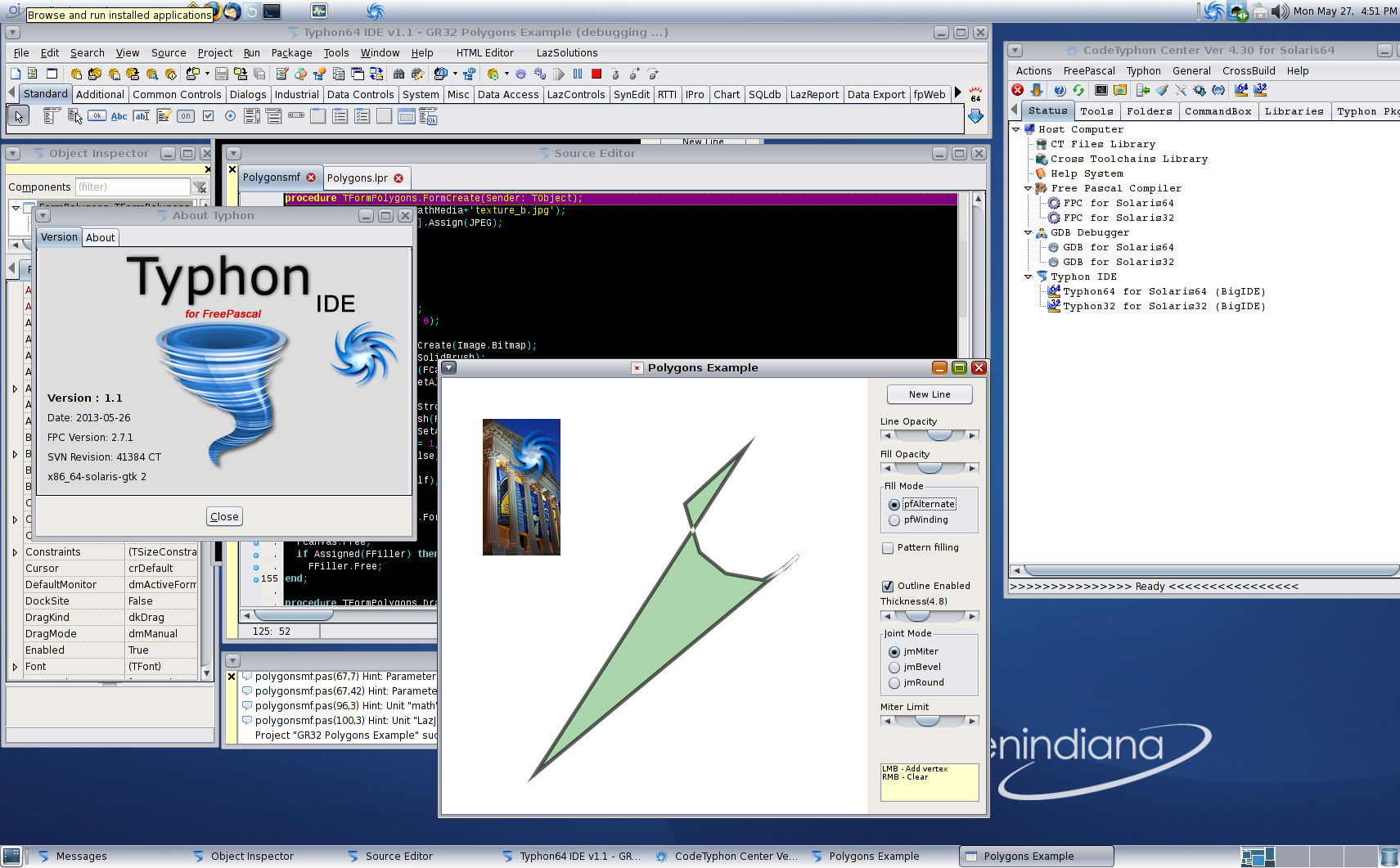Toggle the Outline Enabled checkbox
The height and width of the screenshot is (868, 1400).
coord(888,587)
